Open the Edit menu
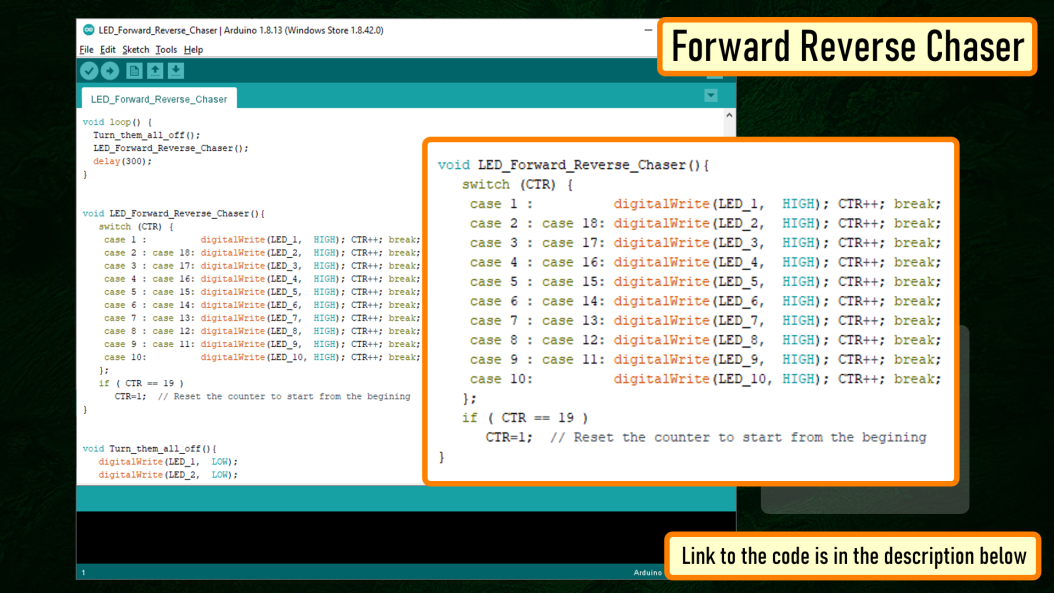The height and width of the screenshot is (593, 1054). pos(108,50)
